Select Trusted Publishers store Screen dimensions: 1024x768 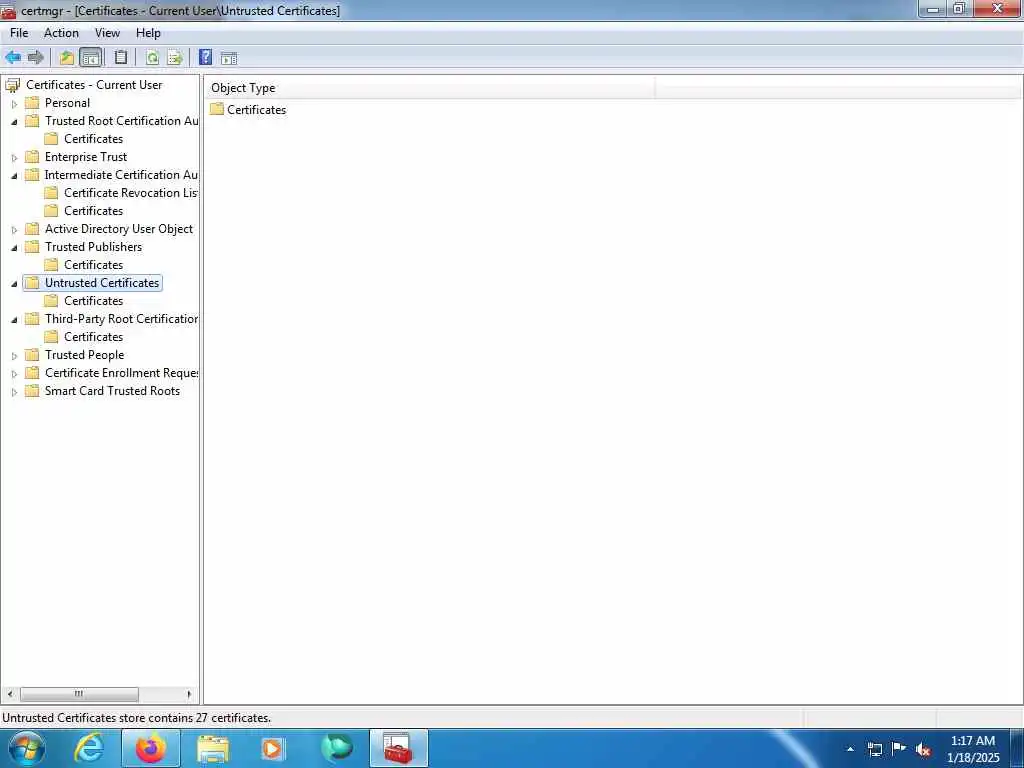point(93,247)
